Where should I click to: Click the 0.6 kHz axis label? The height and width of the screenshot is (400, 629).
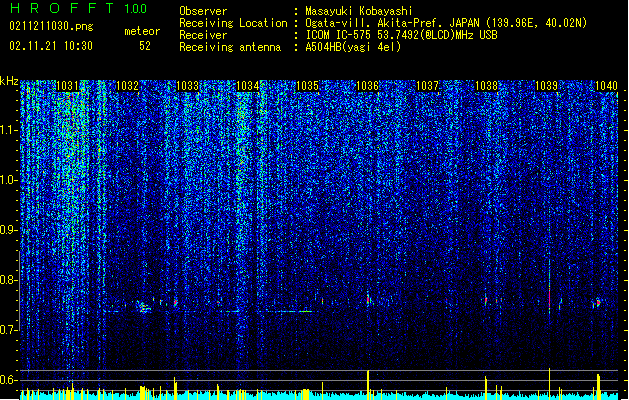tap(8, 380)
